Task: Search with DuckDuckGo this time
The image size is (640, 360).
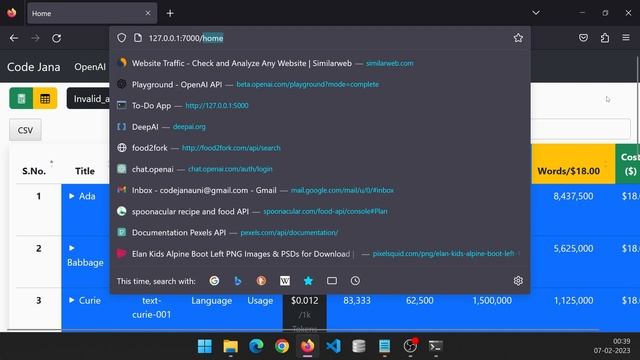Action: pyautogui.click(x=261, y=281)
